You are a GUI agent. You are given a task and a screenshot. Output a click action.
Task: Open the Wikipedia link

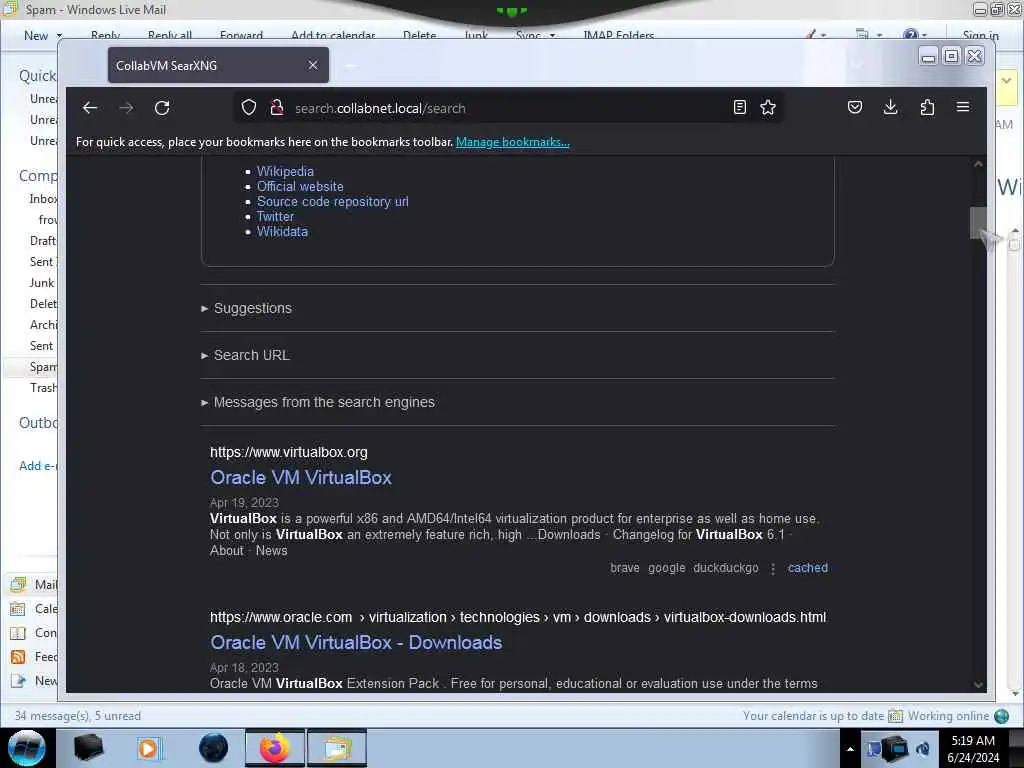point(285,171)
